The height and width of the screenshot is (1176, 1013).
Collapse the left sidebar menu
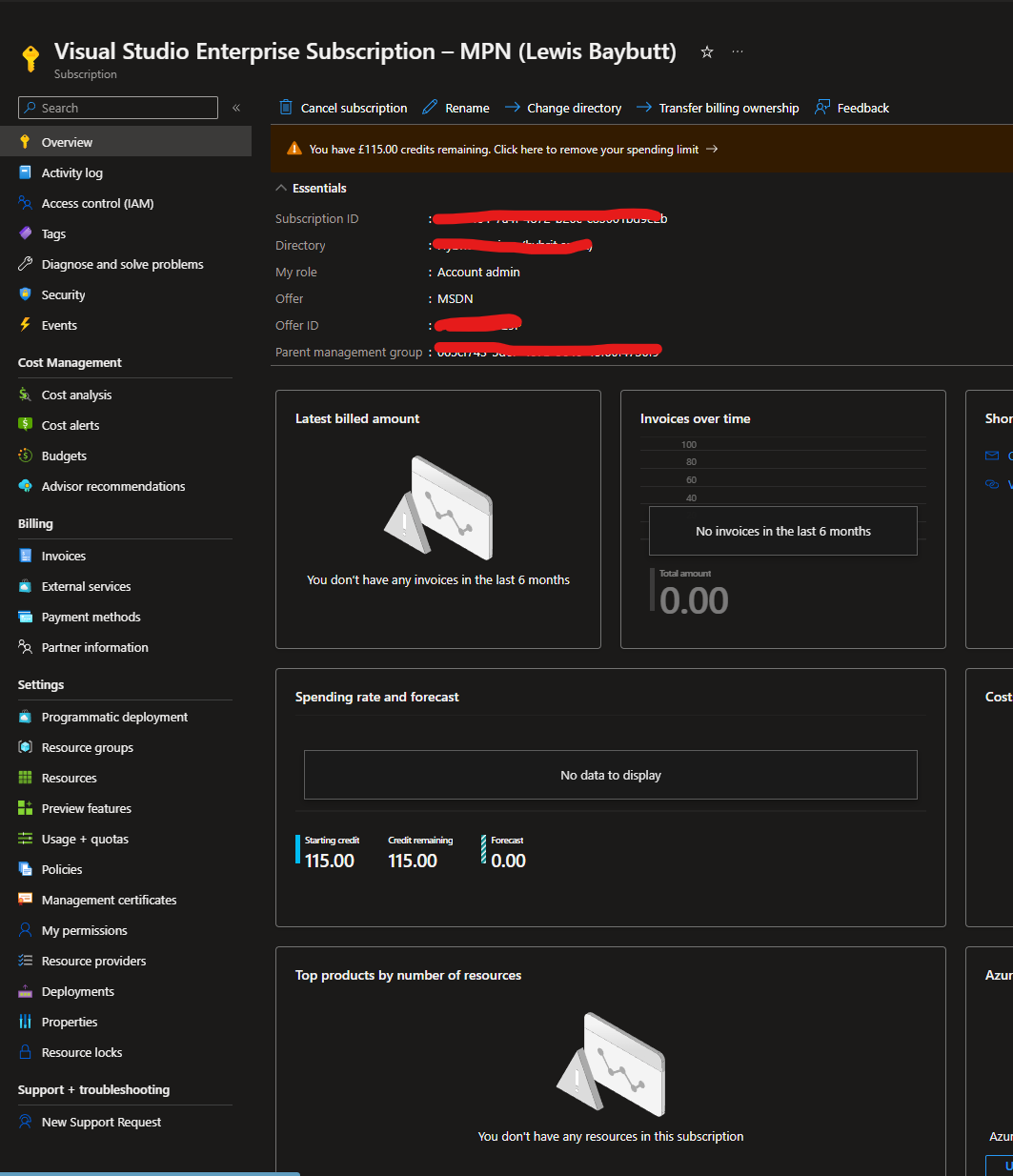coord(236,108)
